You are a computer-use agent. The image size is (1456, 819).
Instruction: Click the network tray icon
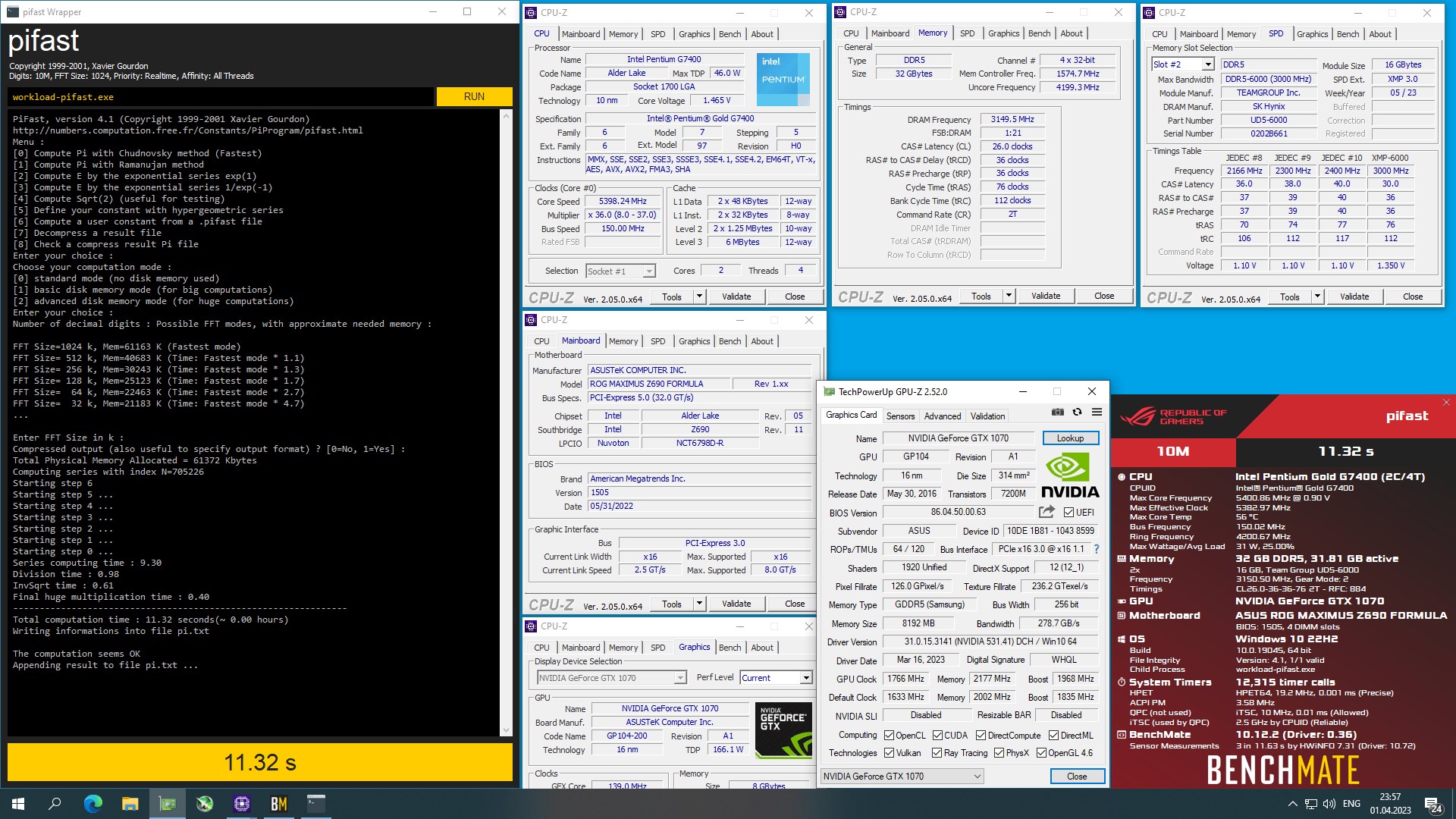tap(1311, 804)
